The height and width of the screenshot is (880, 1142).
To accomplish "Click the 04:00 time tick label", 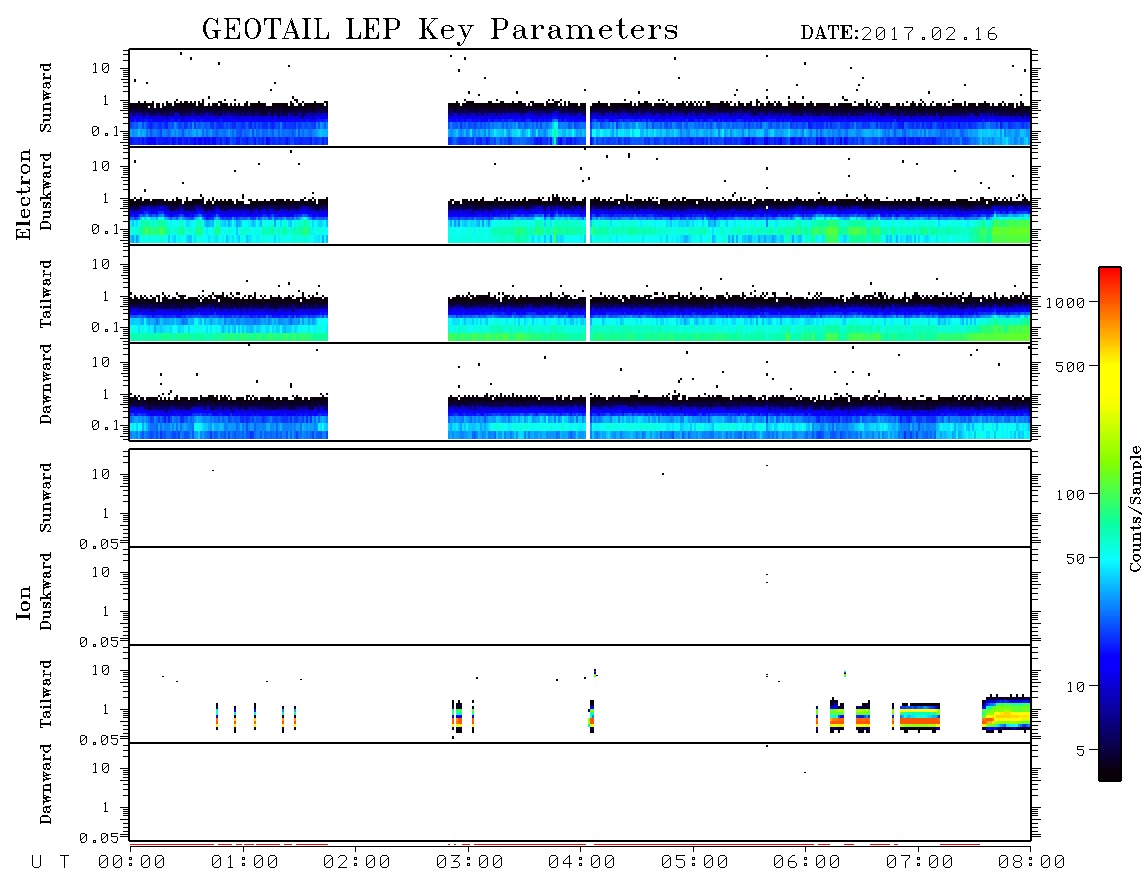I will click(582, 863).
